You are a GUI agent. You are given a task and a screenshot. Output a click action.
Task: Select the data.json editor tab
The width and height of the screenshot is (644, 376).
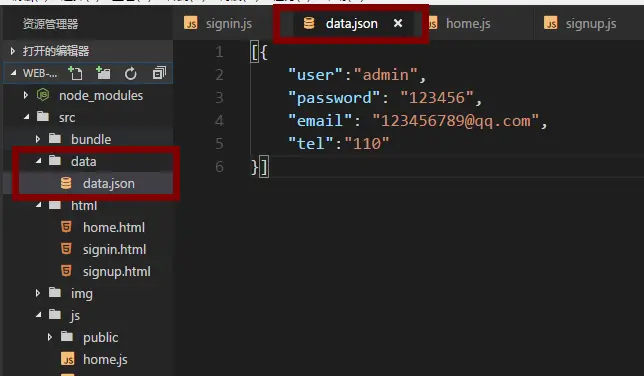pos(352,23)
